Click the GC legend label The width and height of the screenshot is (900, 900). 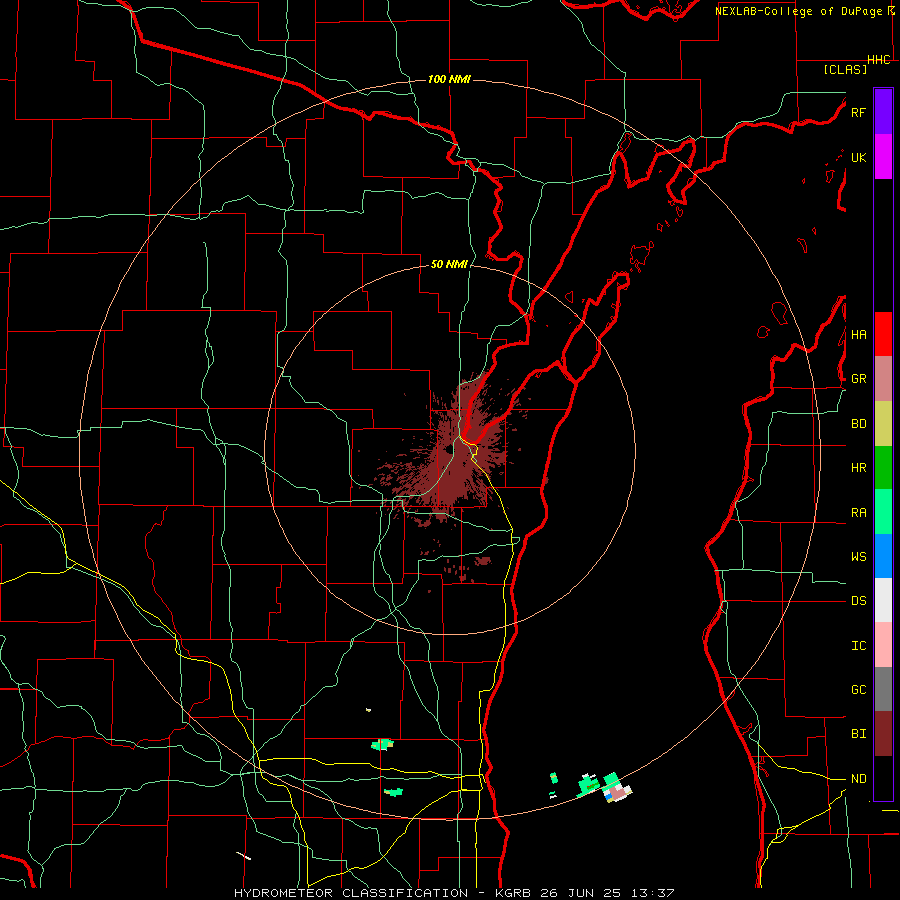coord(858,690)
